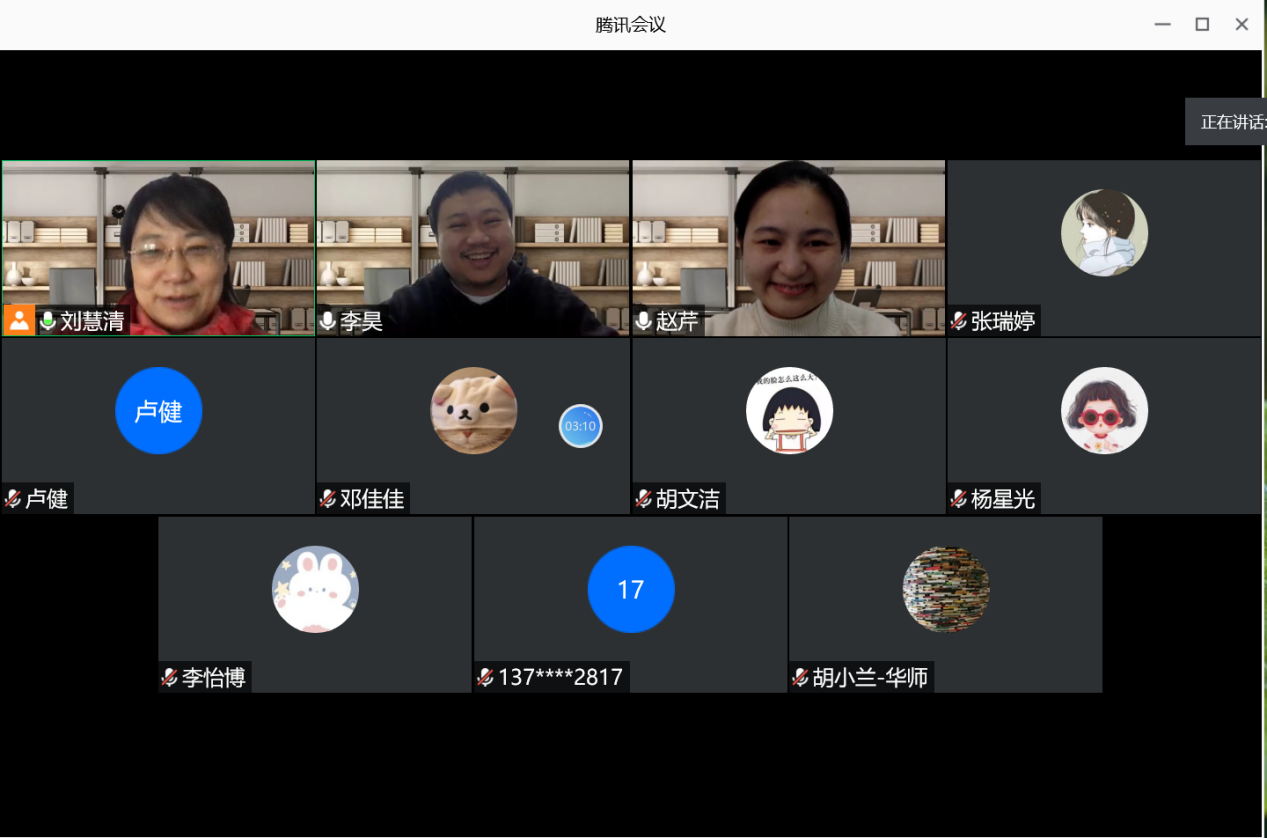Click muted mic icon for 胡小兰-华师
The height and width of the screenshot is (838, 1267).
pos(800,677)
